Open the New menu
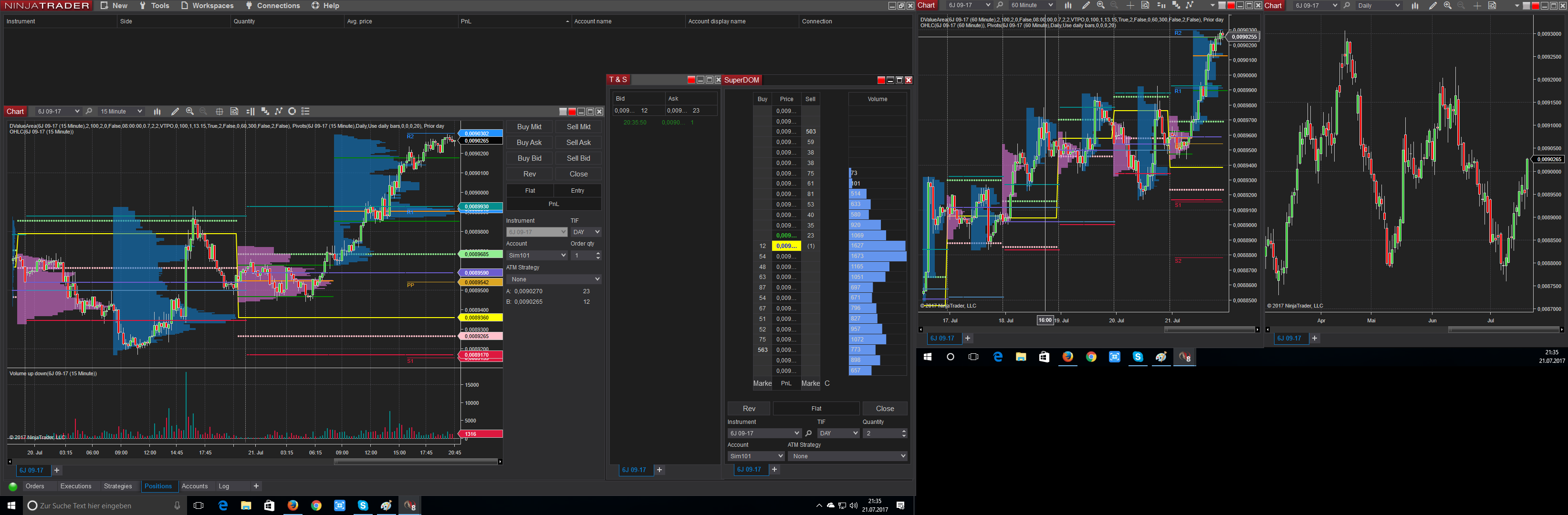 click(114, 5)
